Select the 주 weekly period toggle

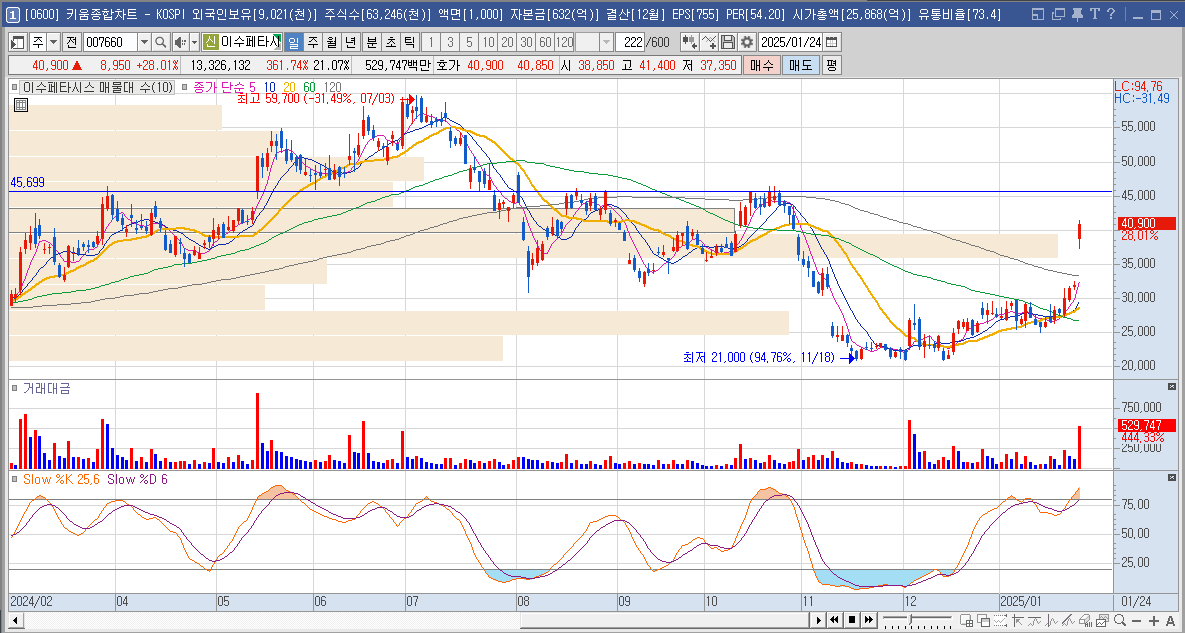[312, 42]
